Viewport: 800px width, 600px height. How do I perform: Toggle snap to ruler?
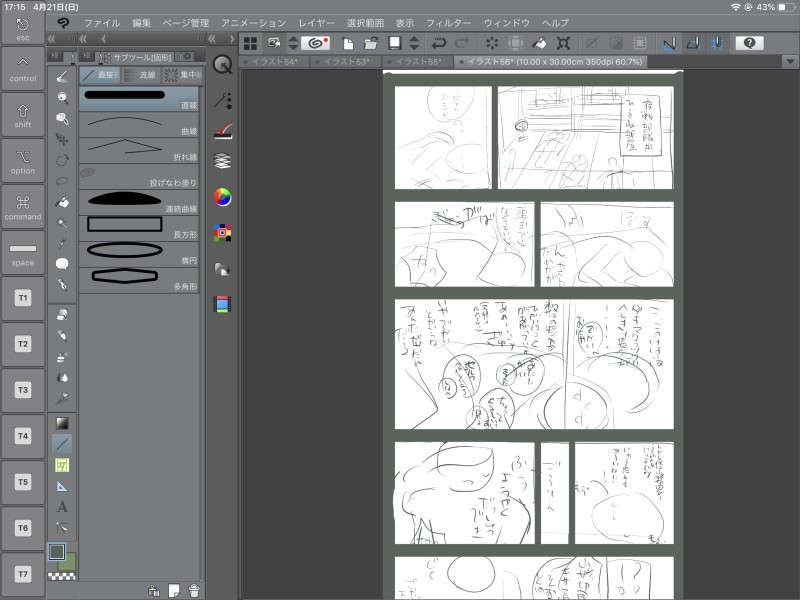tap(669, 43)
